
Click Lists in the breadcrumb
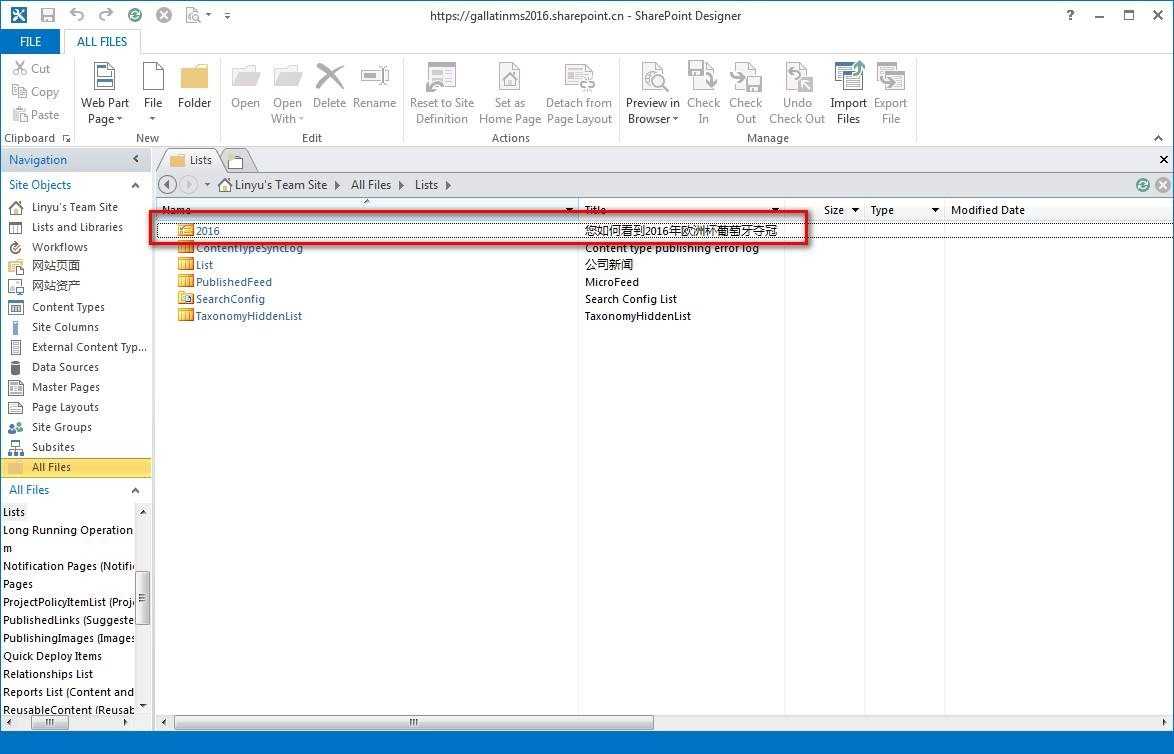(x=426, y=185)
